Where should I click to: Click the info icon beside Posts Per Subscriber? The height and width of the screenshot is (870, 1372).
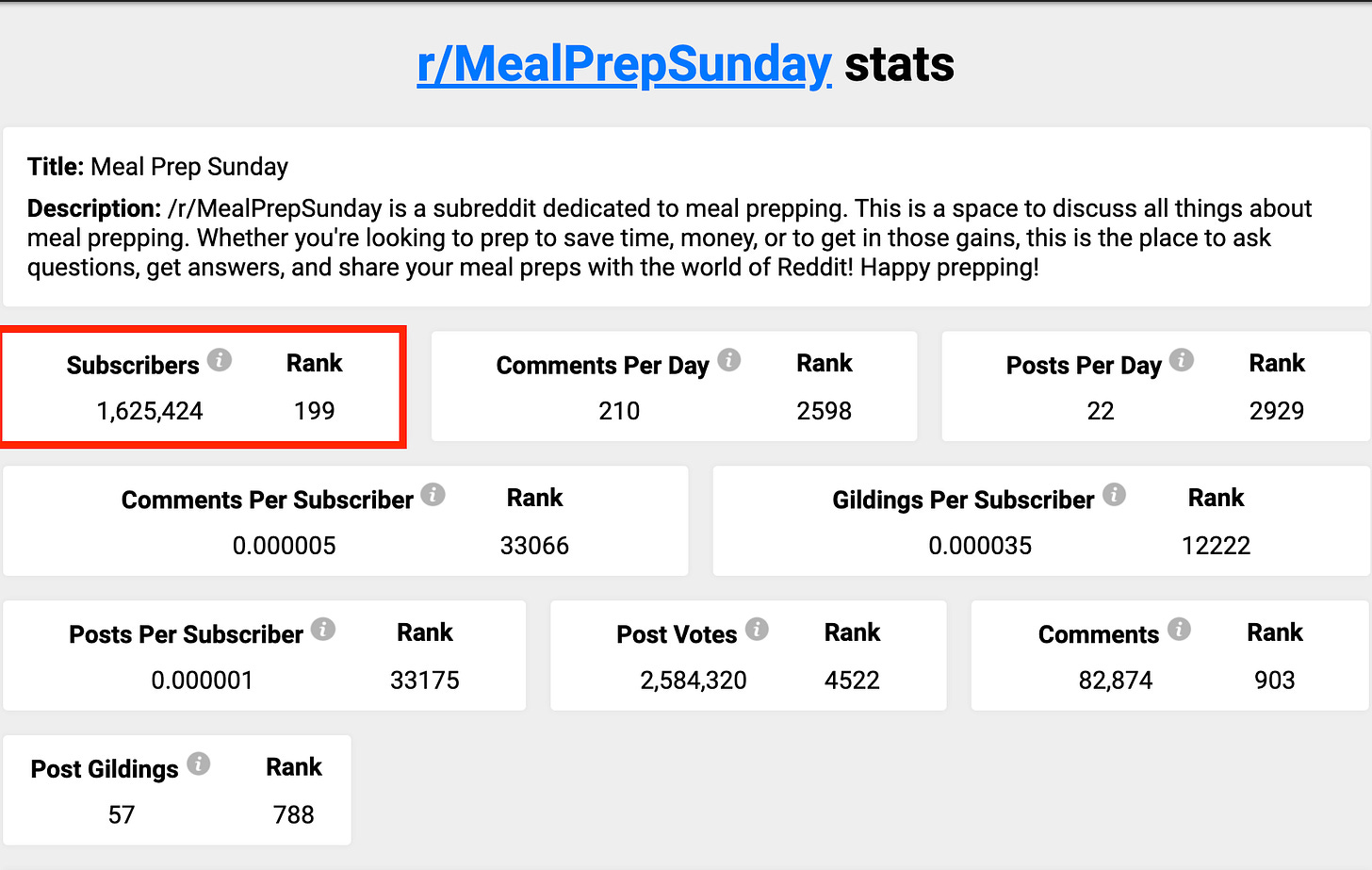[x=323, y=630]
